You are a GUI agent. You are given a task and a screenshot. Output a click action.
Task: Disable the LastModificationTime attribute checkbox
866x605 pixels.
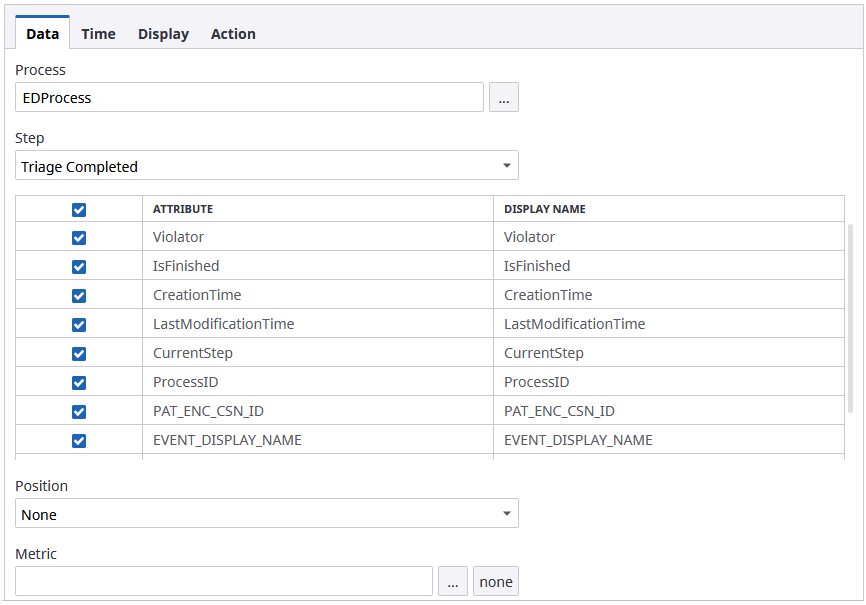click(79, 325)
